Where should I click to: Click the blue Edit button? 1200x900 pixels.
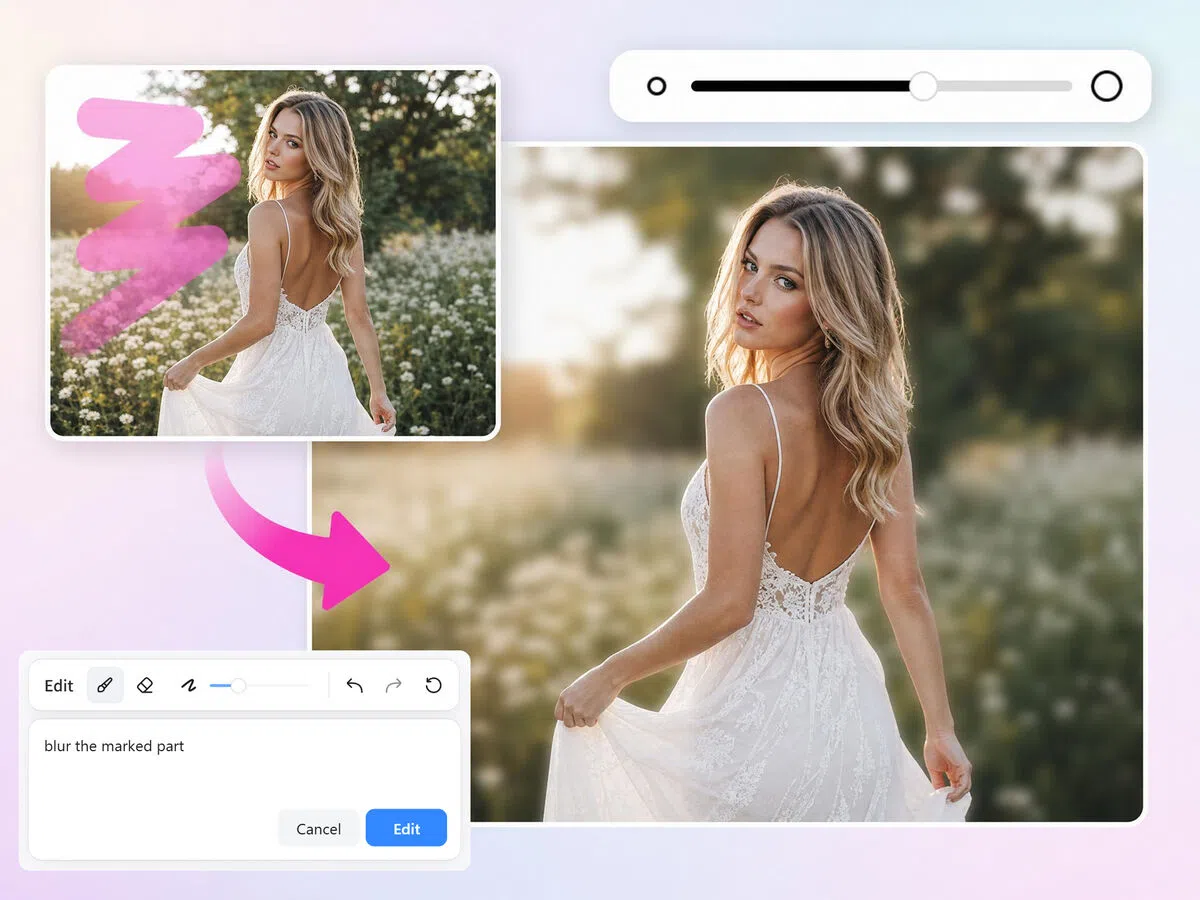[x=406, y=828]
